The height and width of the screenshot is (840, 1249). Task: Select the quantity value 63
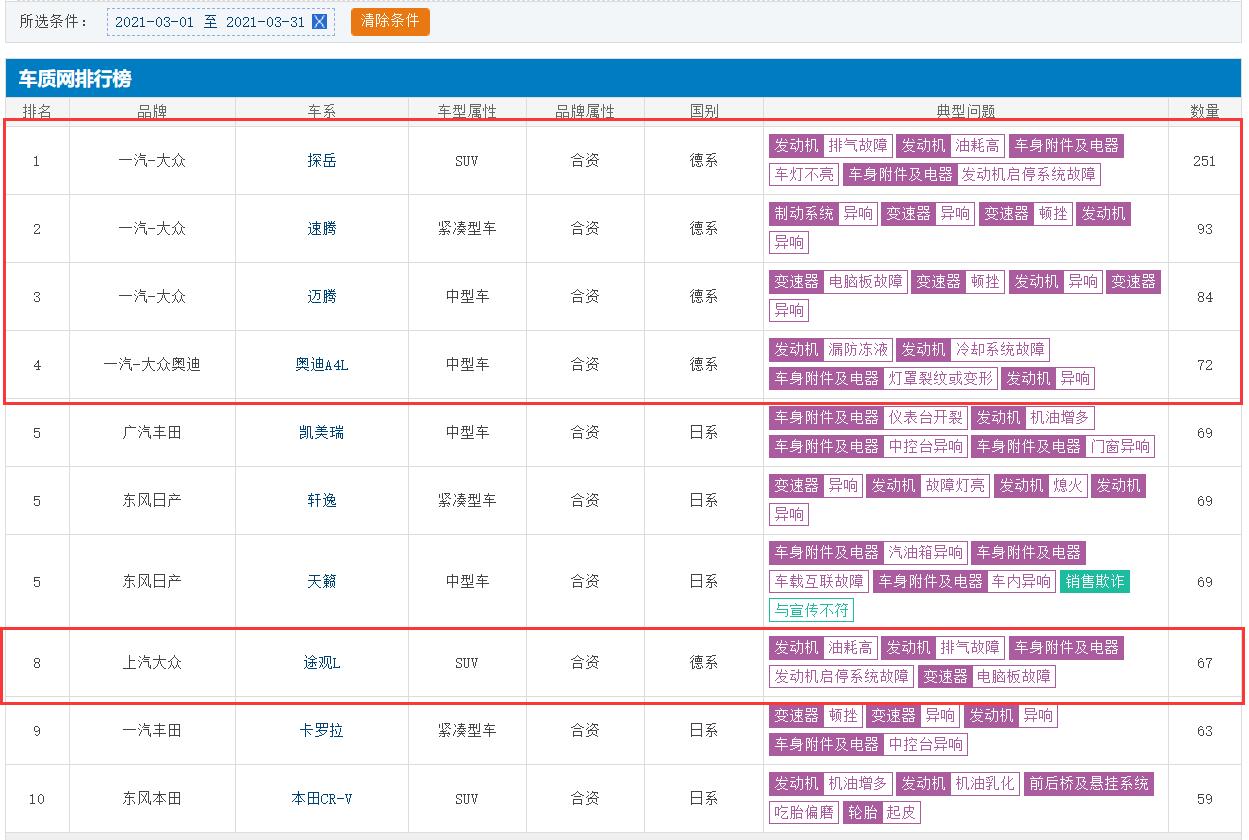(x=1204, y=731)
